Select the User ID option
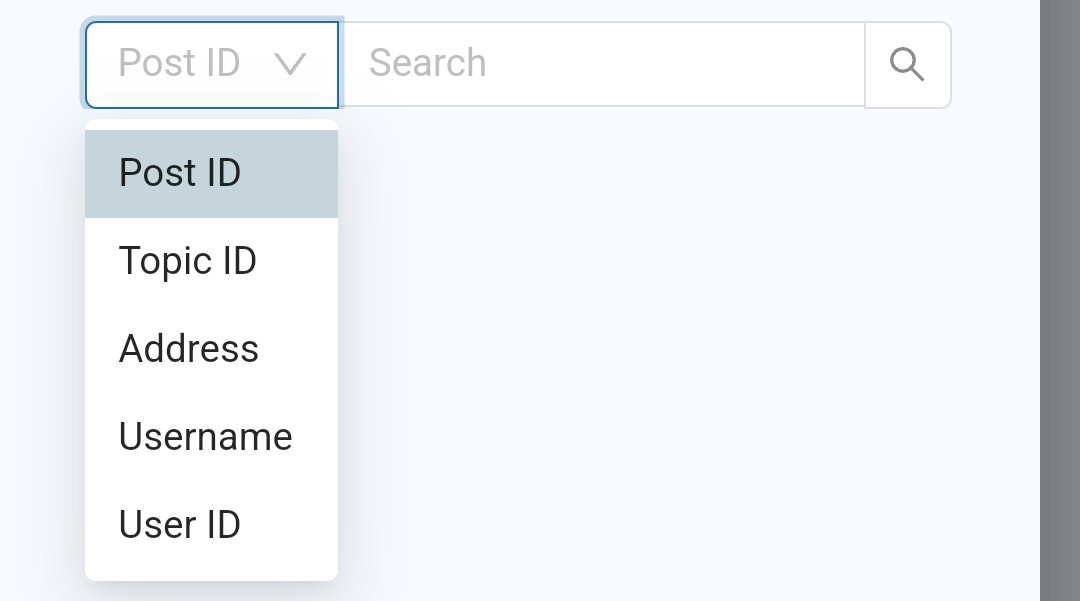The image size is (1080, 601). (x=211, y=525)
